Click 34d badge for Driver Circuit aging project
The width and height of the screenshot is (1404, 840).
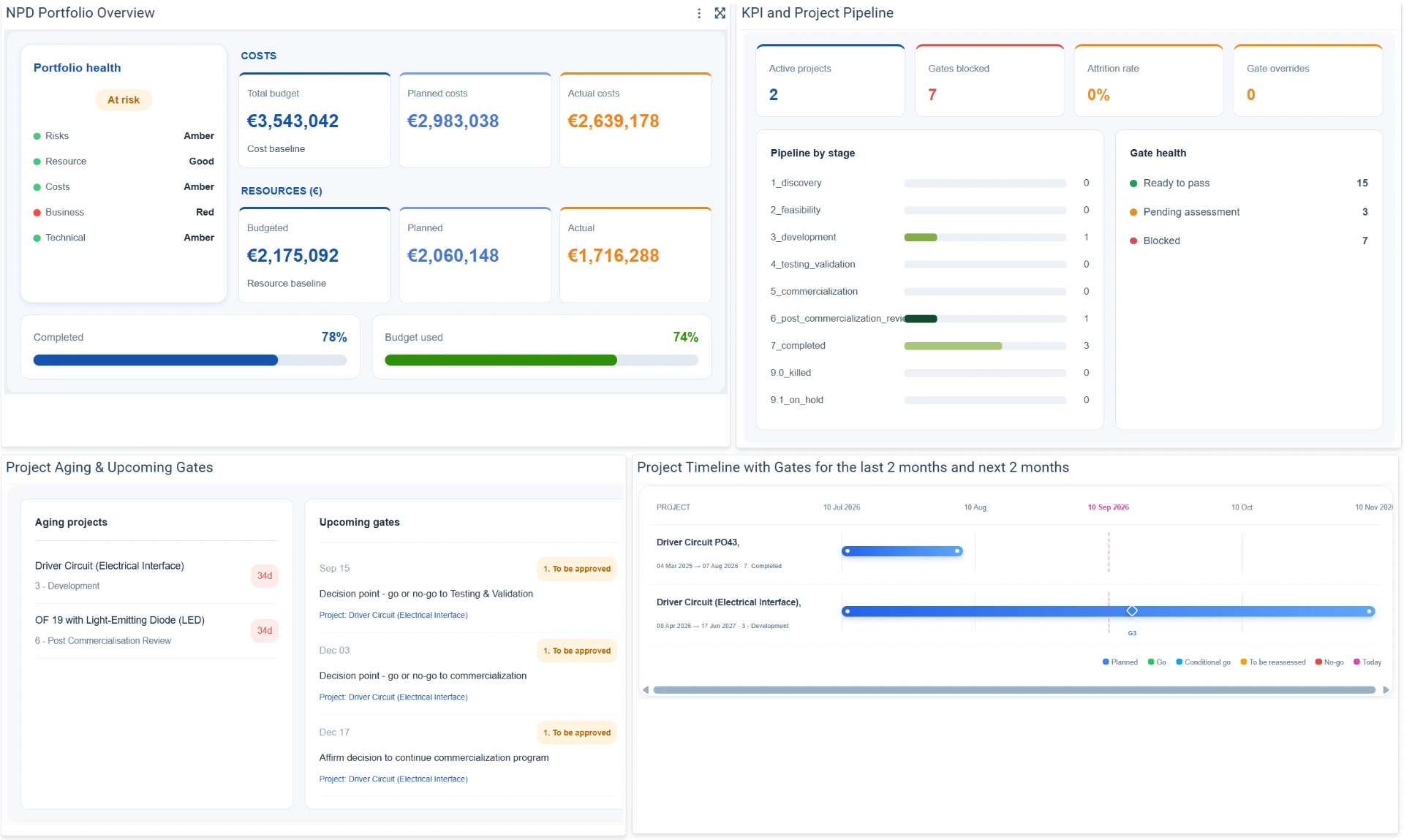265,576
